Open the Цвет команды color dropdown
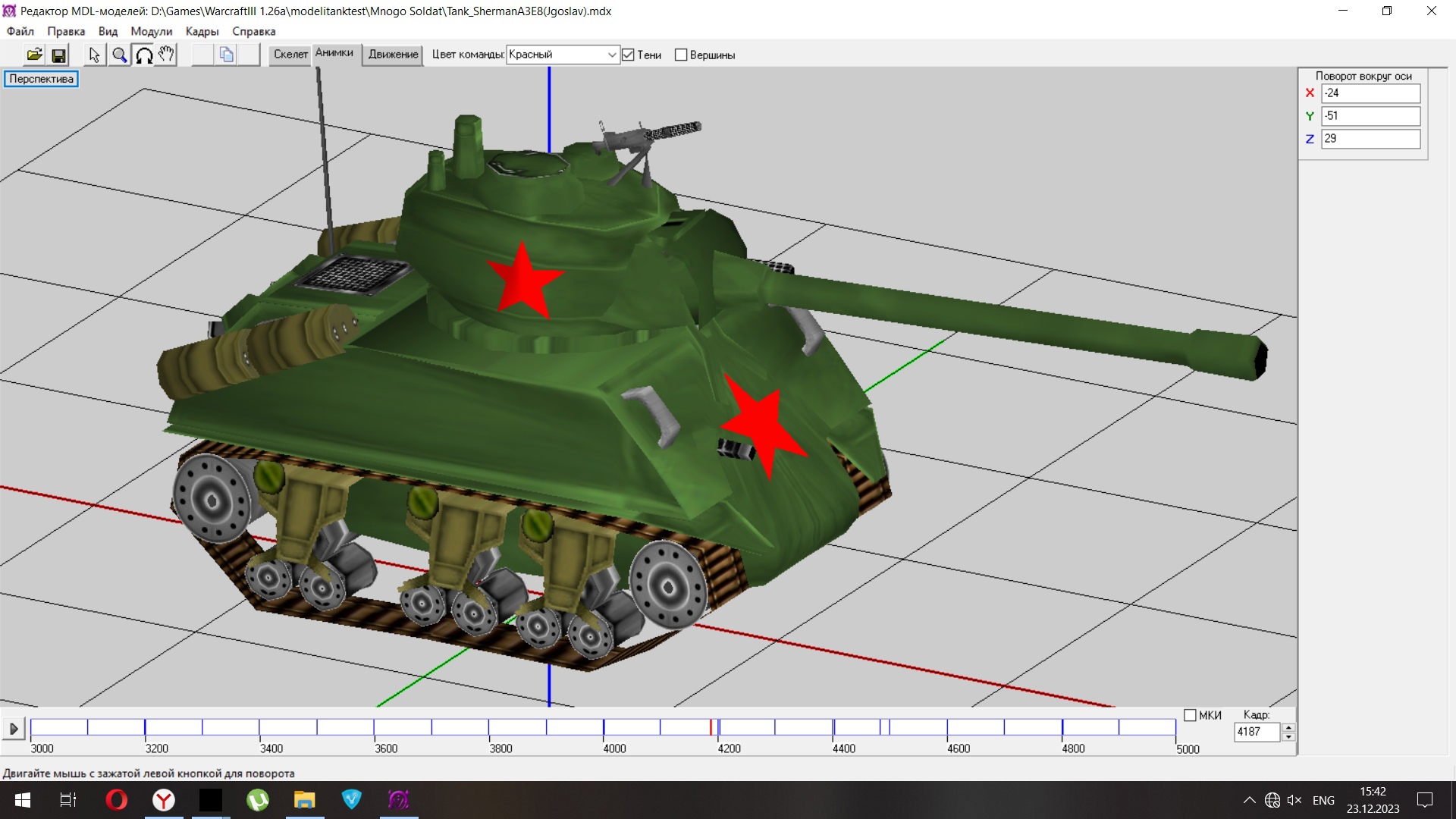This screenshot has width=1456, height=819. pyautogui.click(x=611, y=55)
